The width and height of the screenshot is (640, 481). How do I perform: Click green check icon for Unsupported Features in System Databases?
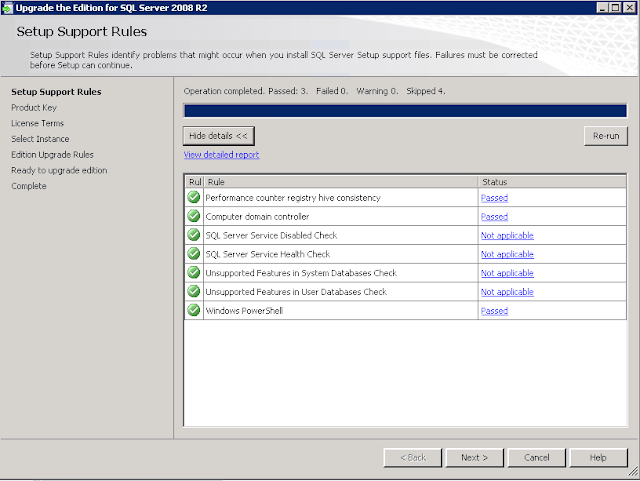[x=193, y=272]
